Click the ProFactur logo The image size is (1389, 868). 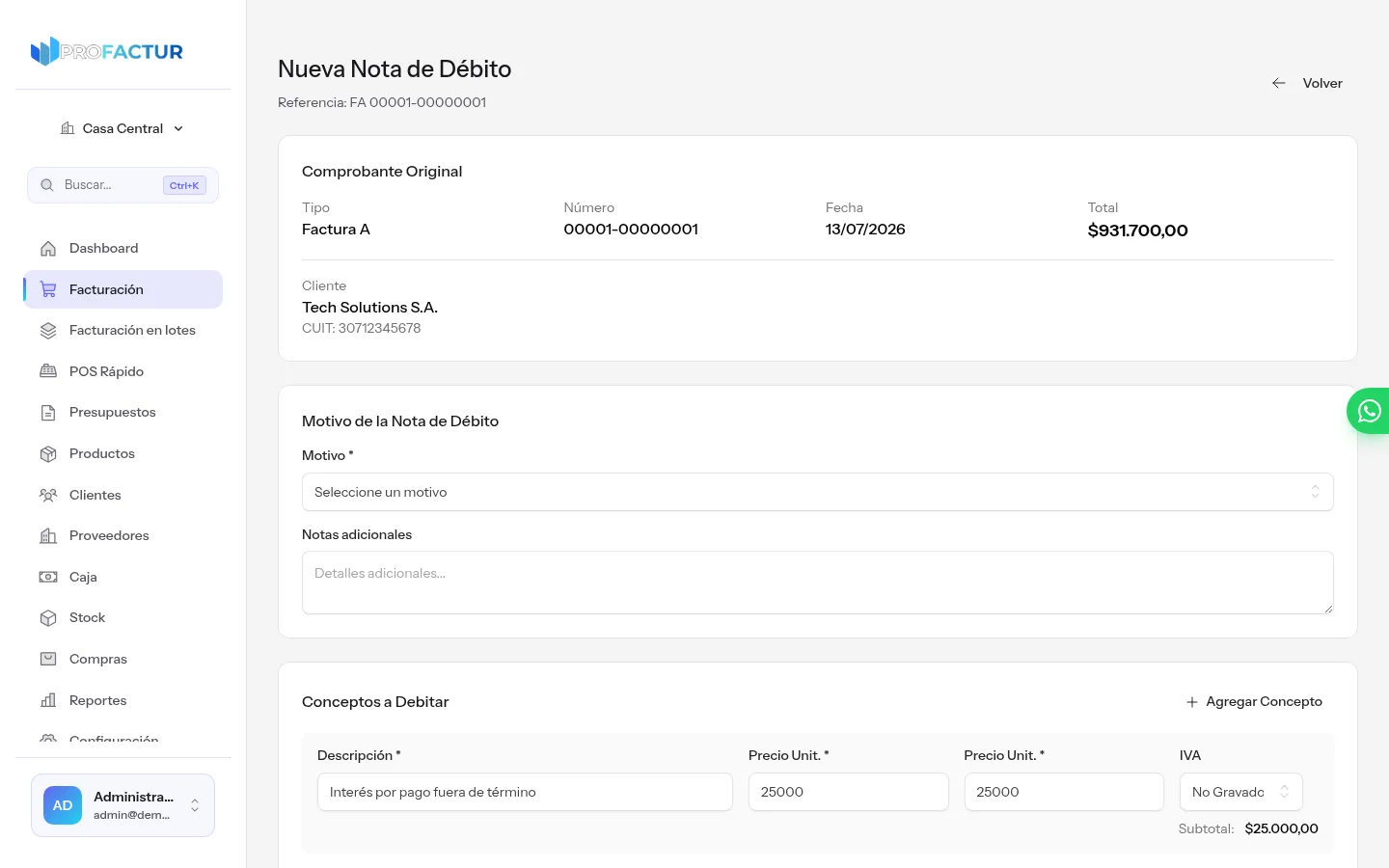pos(107,51)
